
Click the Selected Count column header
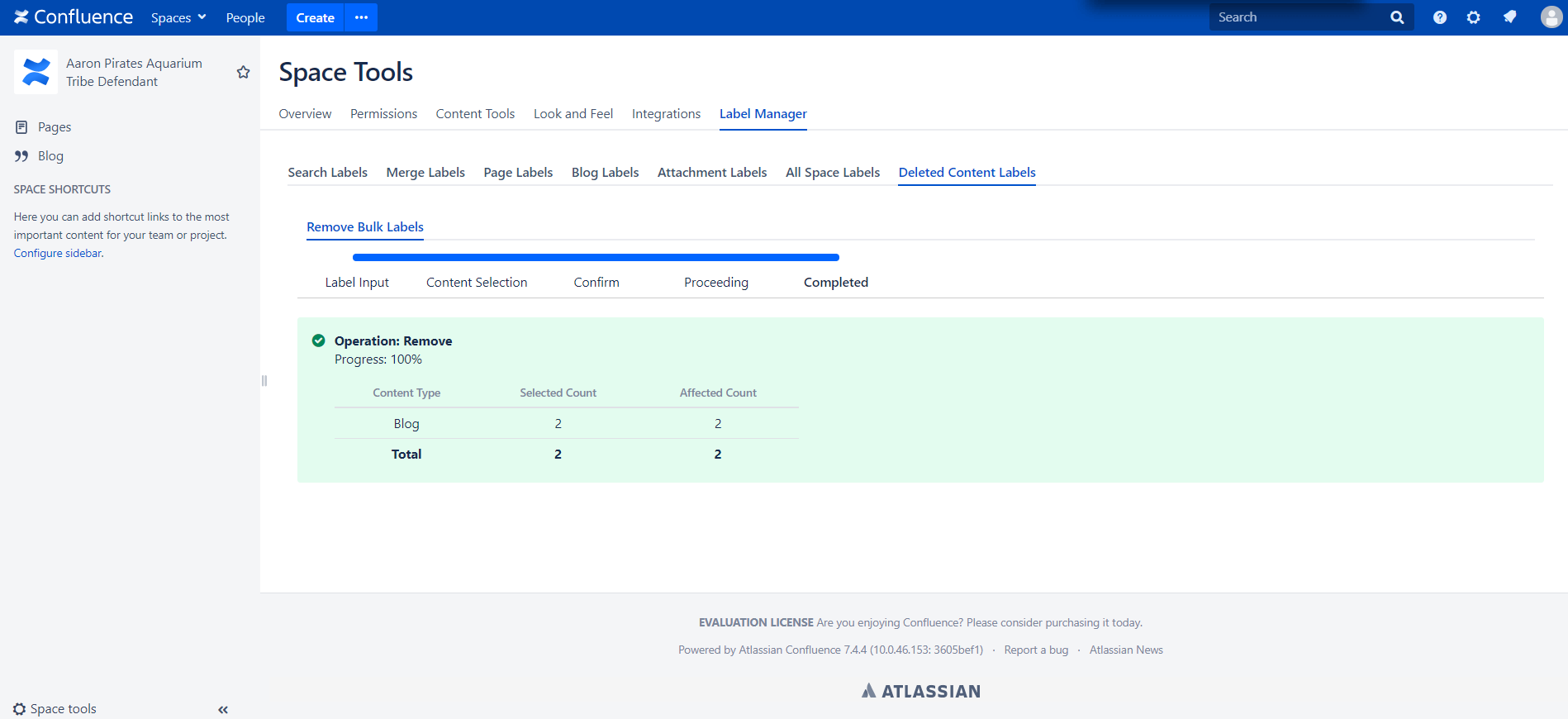558,393
